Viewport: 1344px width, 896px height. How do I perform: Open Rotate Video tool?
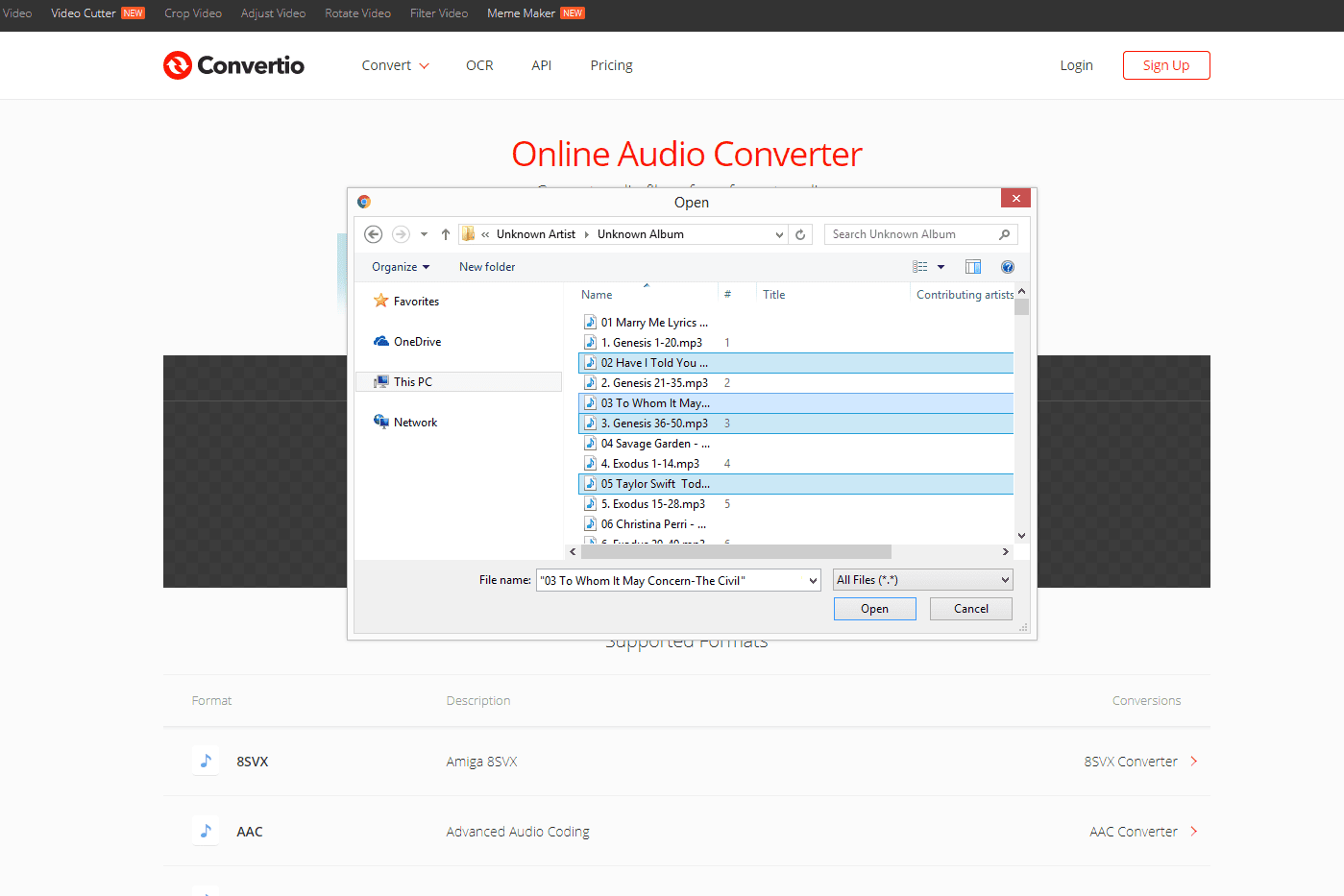click(x=357, y=13)
